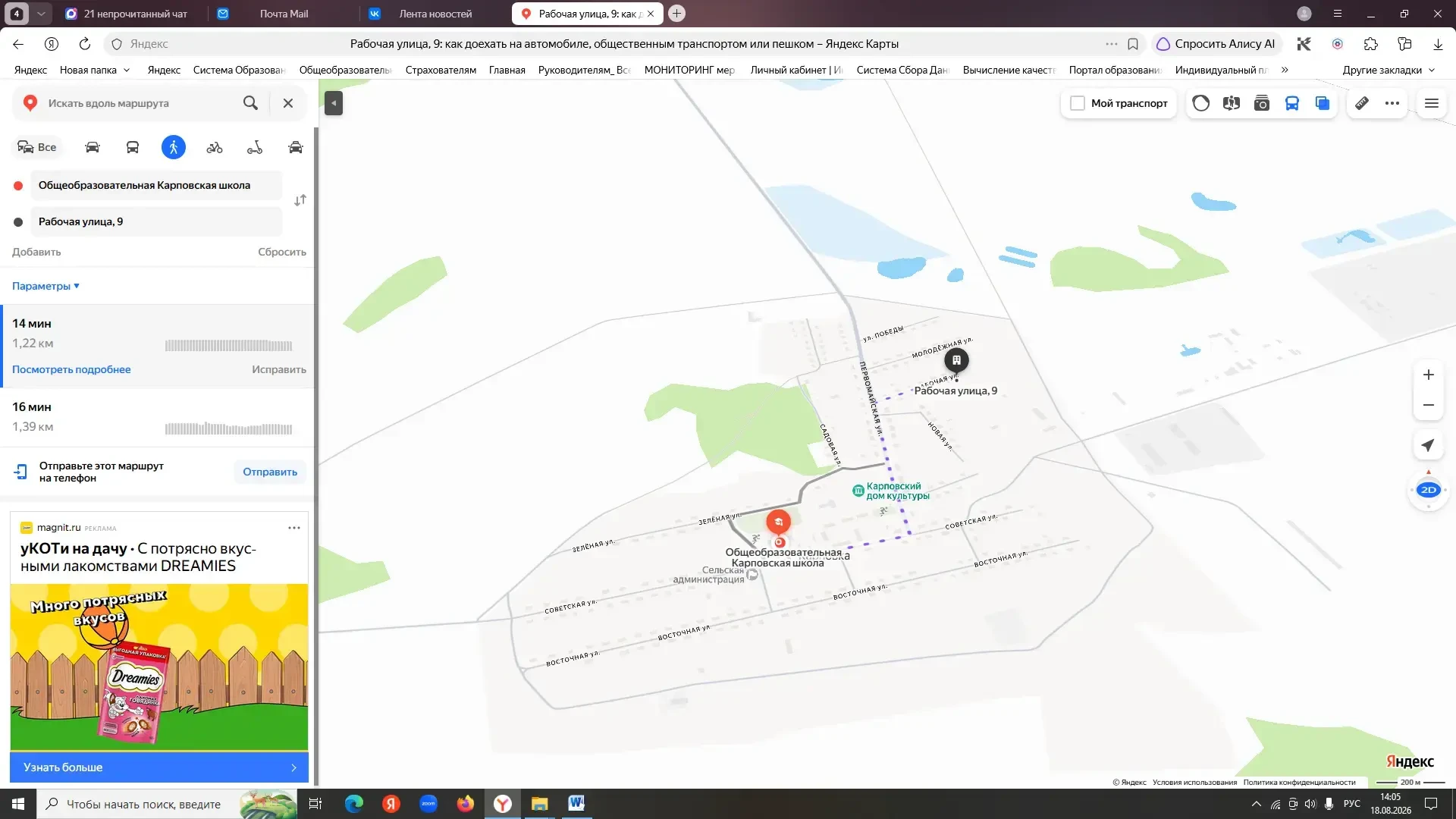Expand the Другие закладки folder
Viewport: 1456px width, 819px height.
coord(1389,70)
